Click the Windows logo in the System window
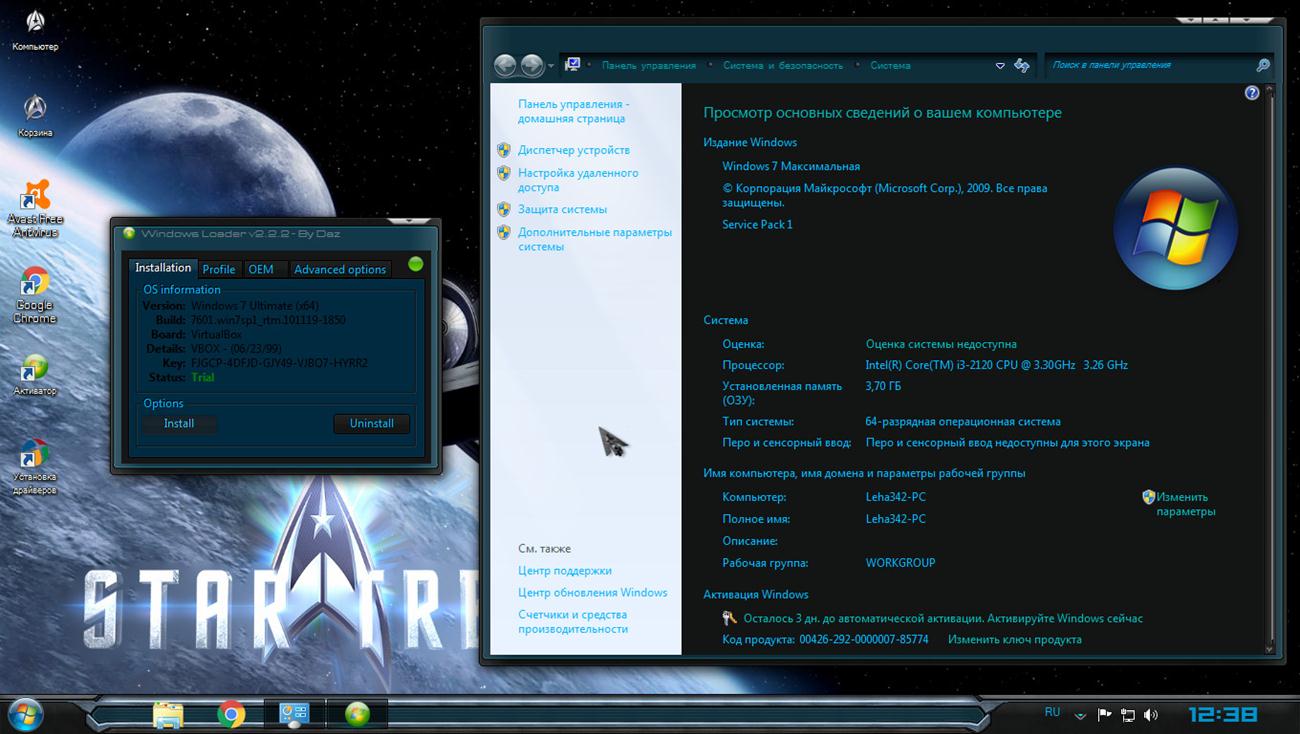 1176,227
